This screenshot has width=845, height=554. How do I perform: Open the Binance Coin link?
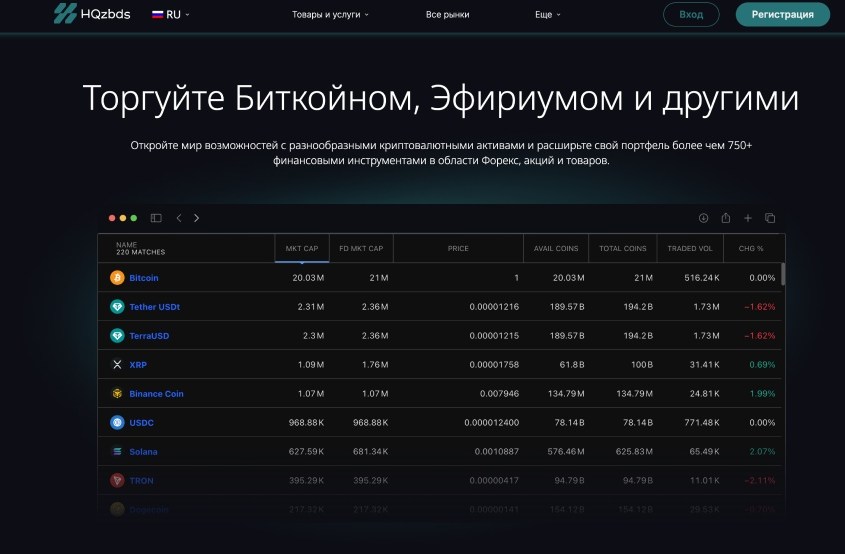[x=156, y=394]
